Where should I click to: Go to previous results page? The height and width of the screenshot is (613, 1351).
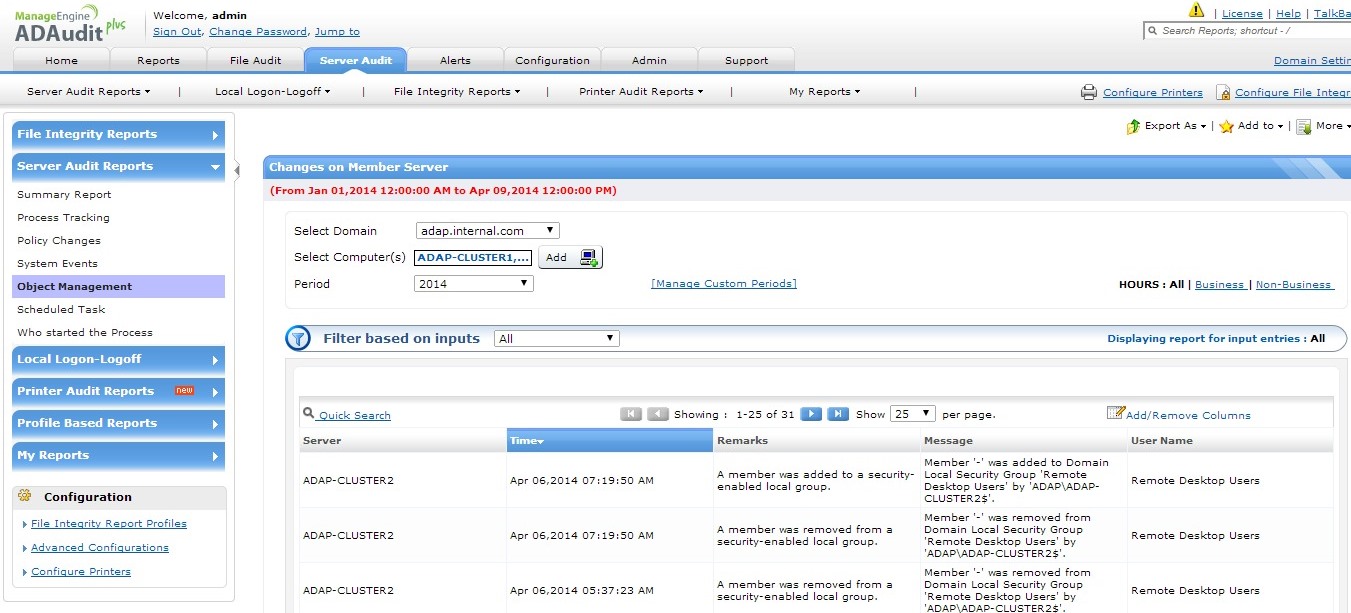pyautogui.click(x=657, y=414)
